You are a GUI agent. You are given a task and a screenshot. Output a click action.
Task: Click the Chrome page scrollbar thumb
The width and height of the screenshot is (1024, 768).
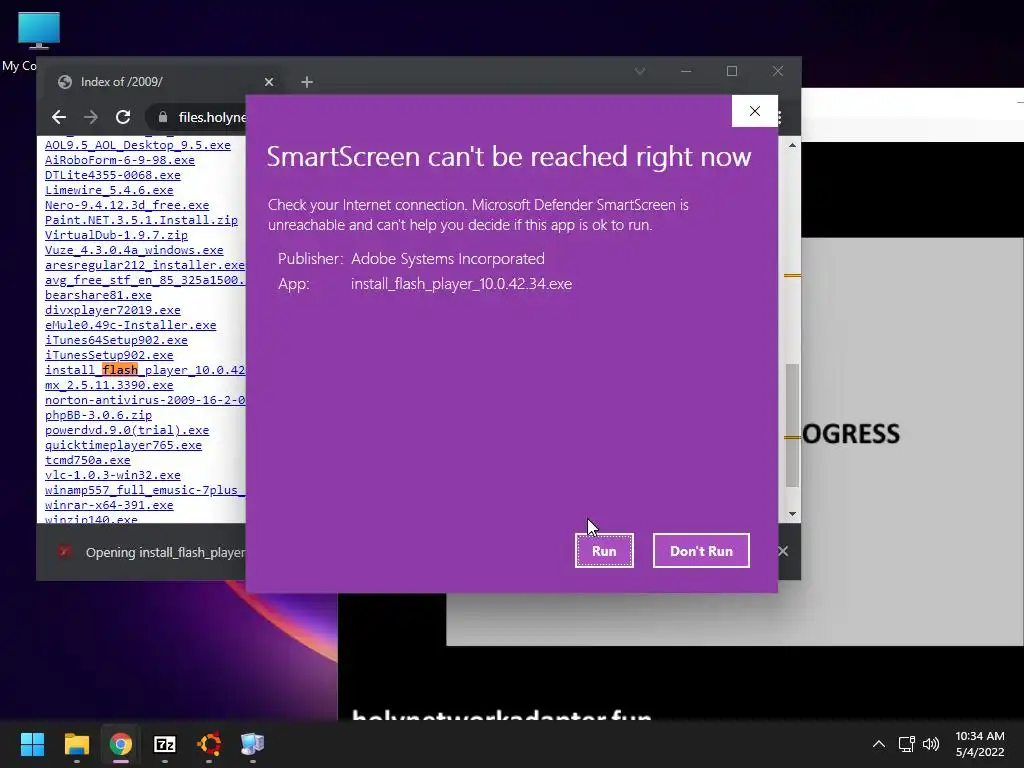tap(792, 424)
